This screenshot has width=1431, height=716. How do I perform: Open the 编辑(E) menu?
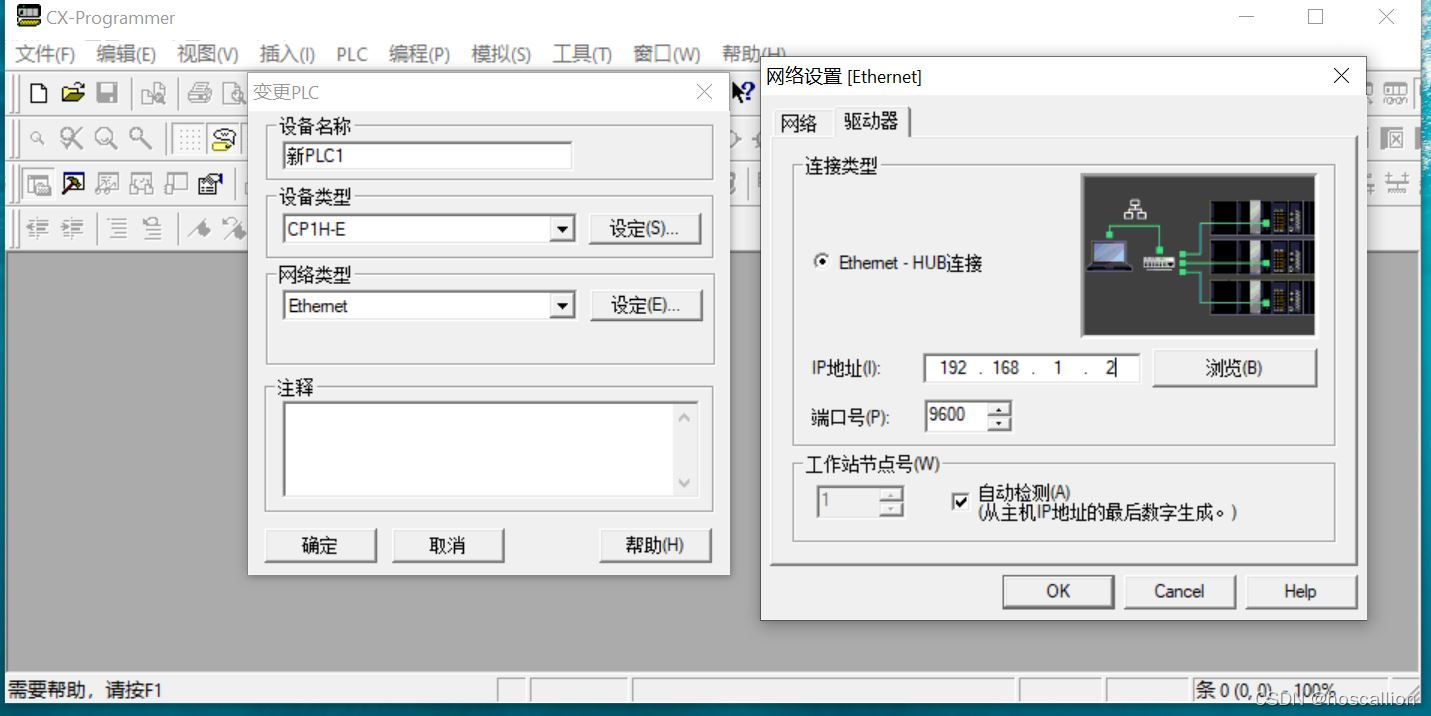pos(126,54)
